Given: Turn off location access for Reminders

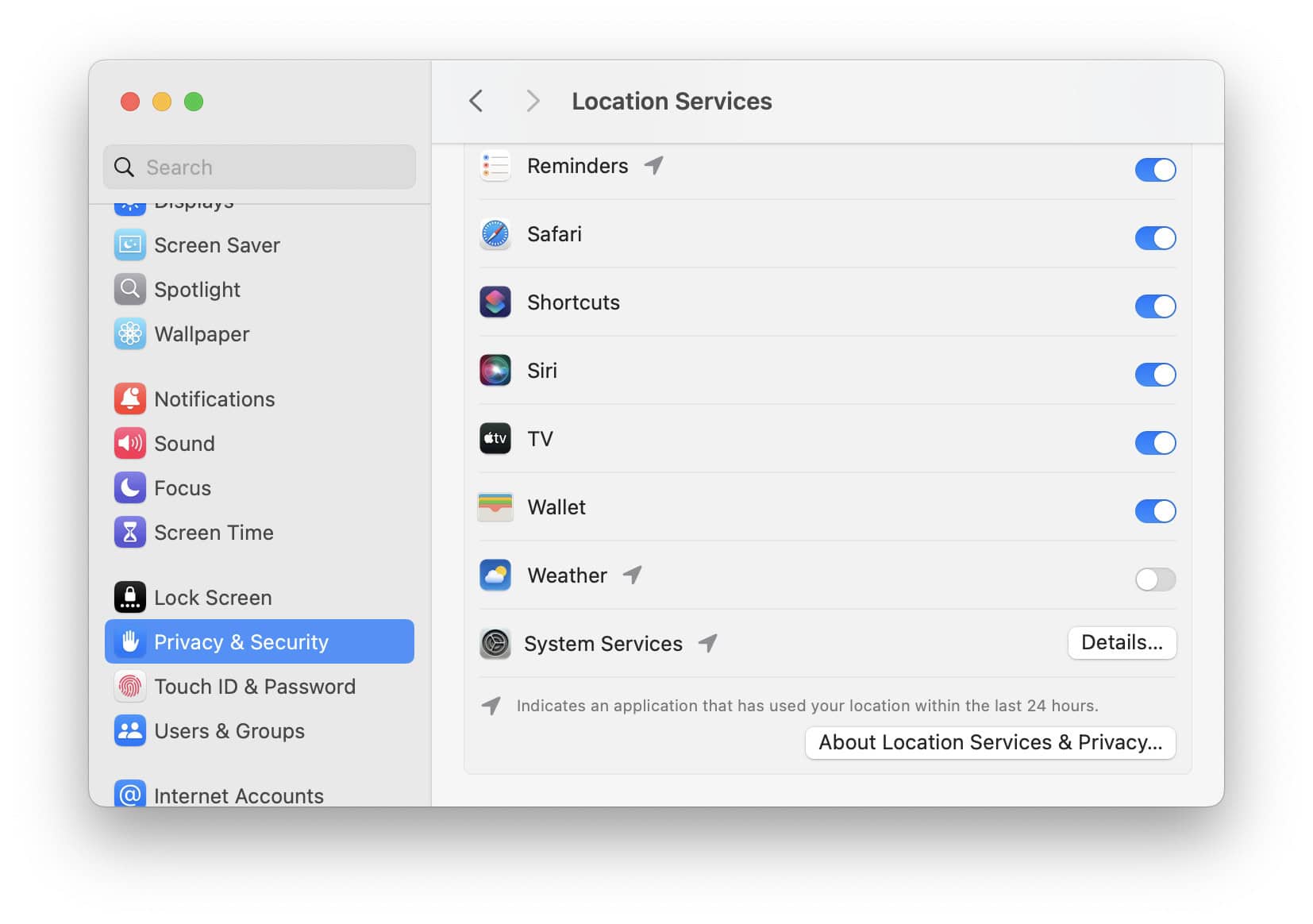Looking at the screenshot, I should click(1155, 169).
